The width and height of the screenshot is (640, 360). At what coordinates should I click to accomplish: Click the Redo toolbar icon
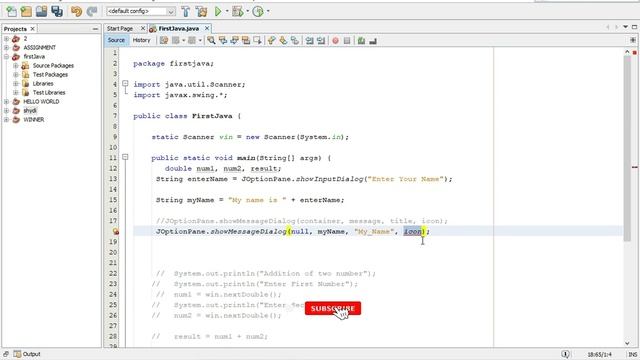(x=92, y=11)
